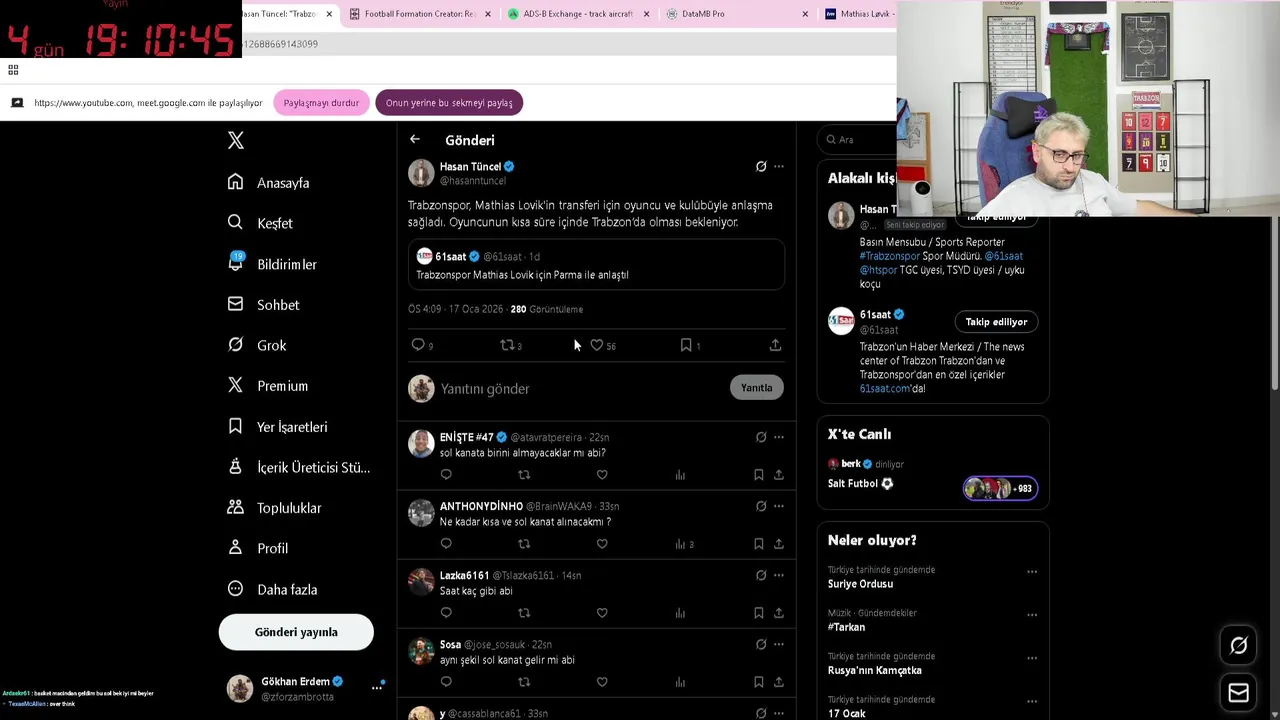Open Sohbet messages
This screenshot has width=1280, height=720.
tap(263, 305)
